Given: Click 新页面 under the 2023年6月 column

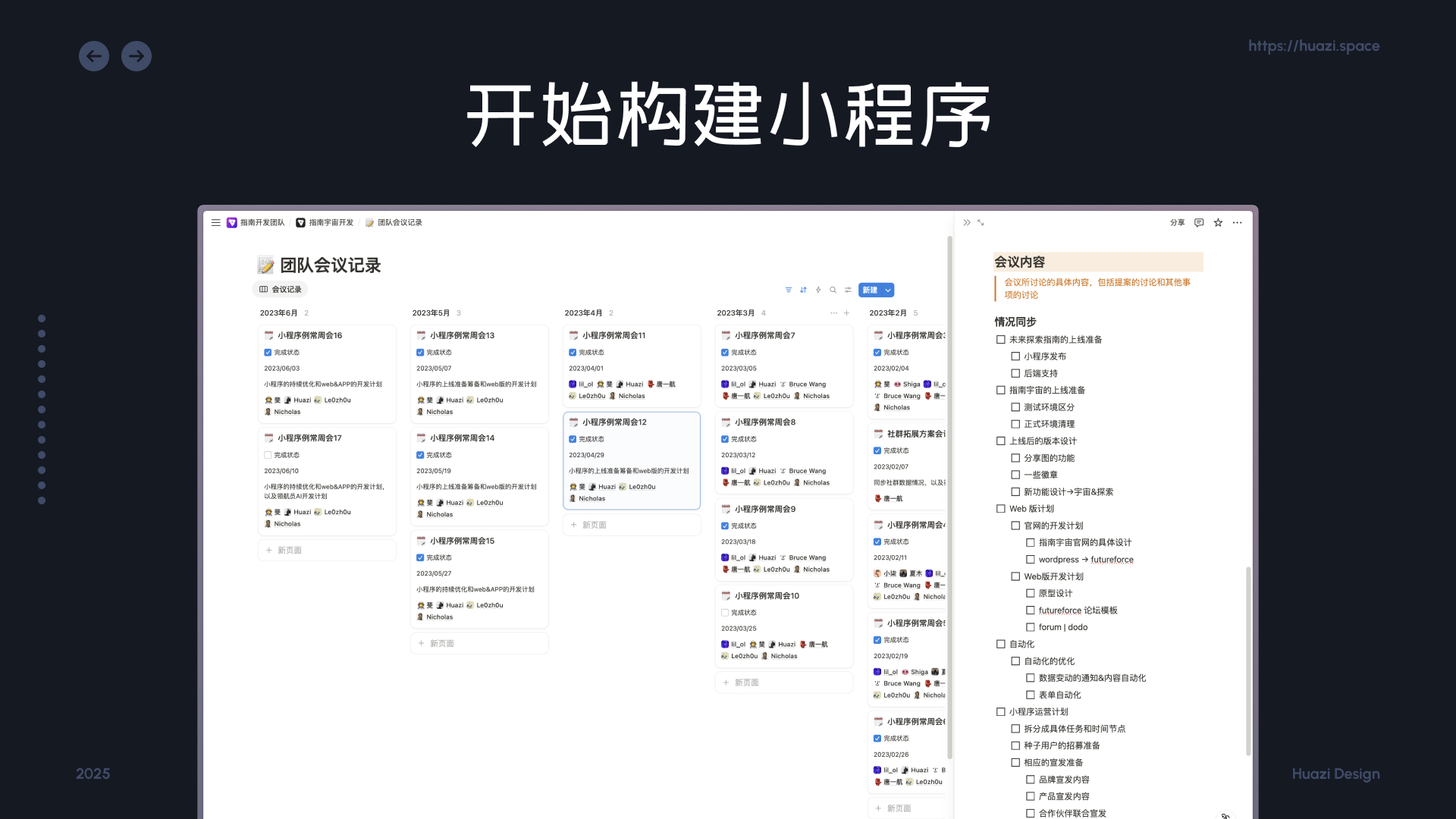Looking at the screenshot, I should pyautogui.click(x=289, y=550).
